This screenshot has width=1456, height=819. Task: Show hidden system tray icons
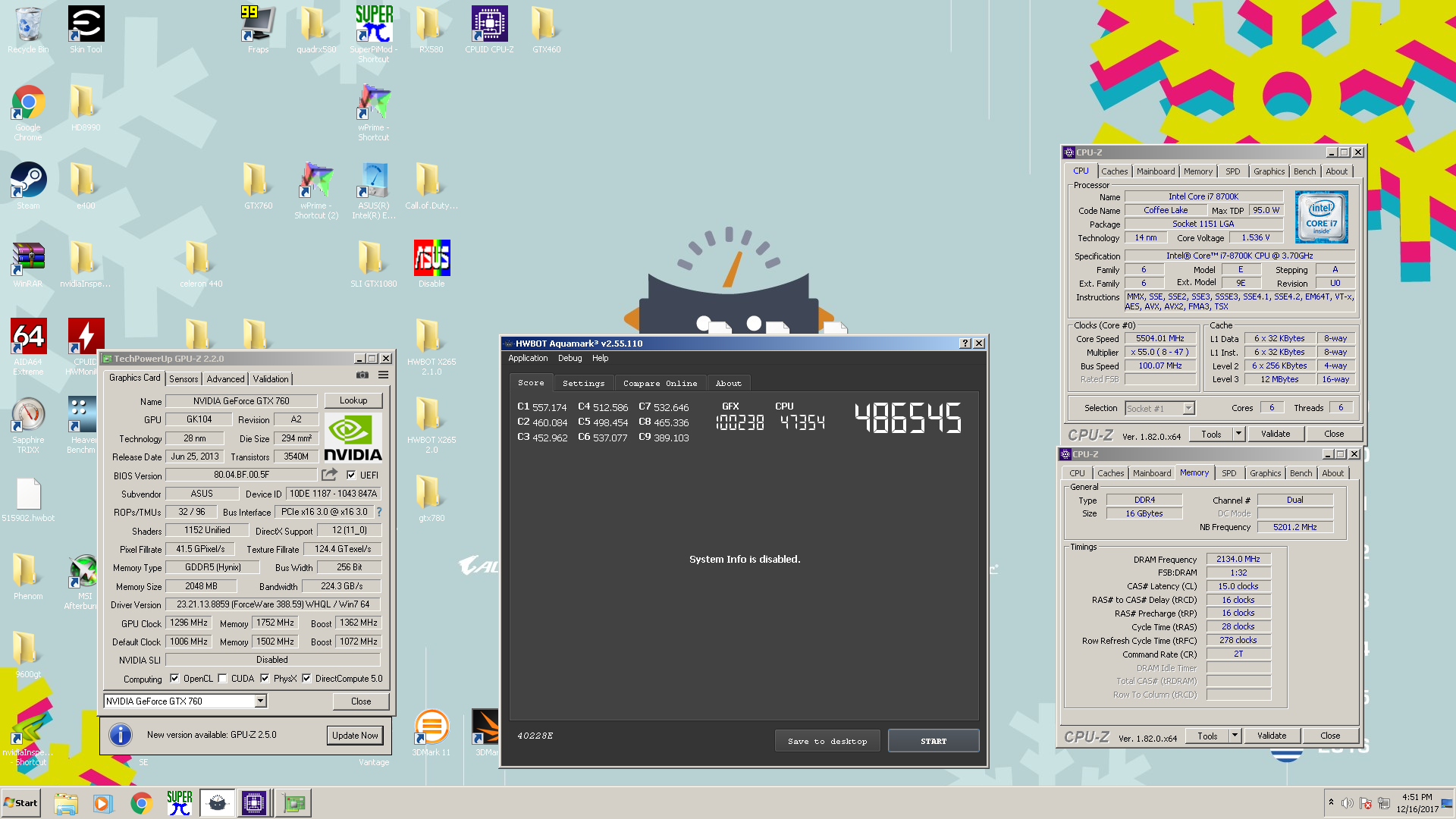1331,802
